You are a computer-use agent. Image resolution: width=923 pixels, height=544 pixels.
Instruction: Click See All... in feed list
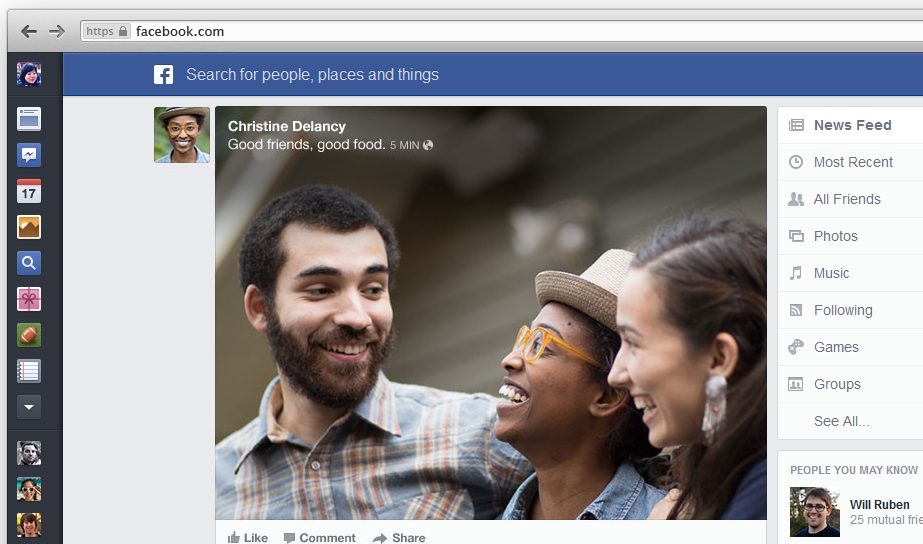pos(841,422)
